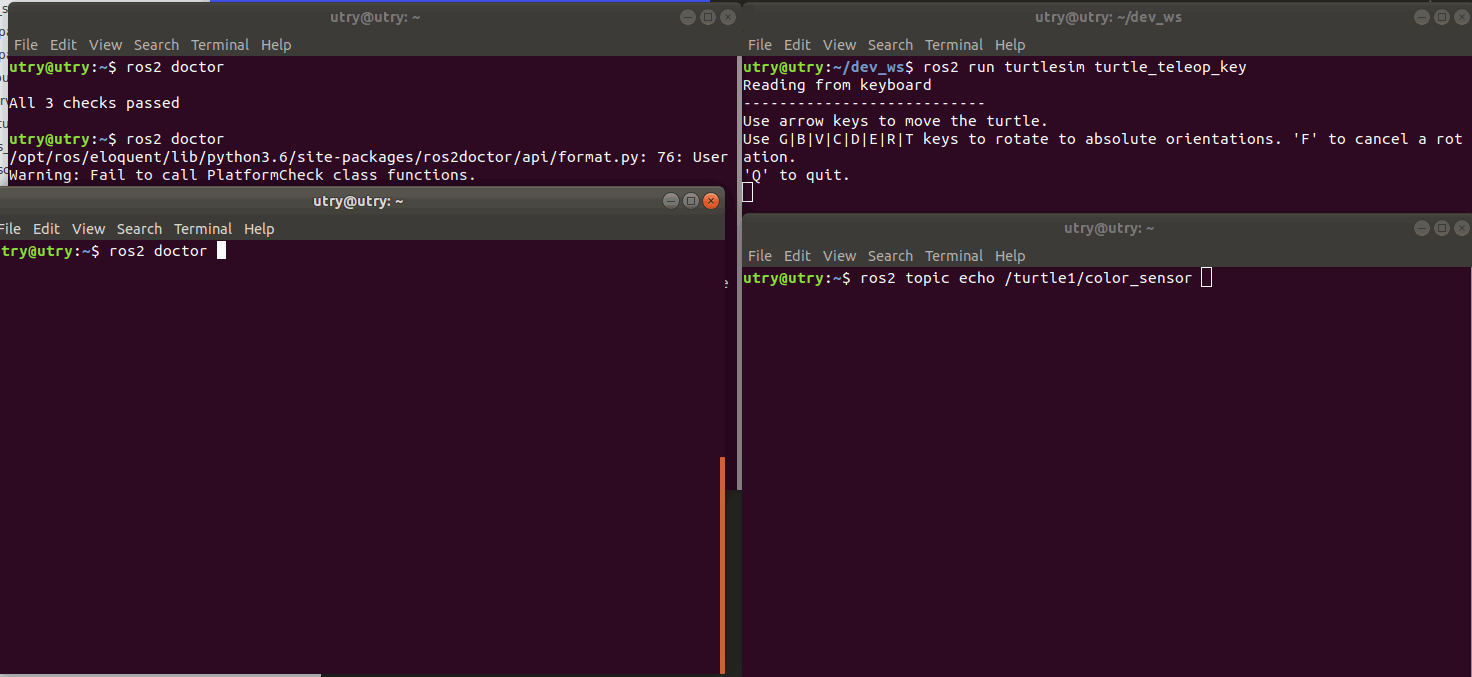The height and width of the screenshot is (677, 1472).
Task: Minimize the active front terminal window
Action: (x=671, y=201)
